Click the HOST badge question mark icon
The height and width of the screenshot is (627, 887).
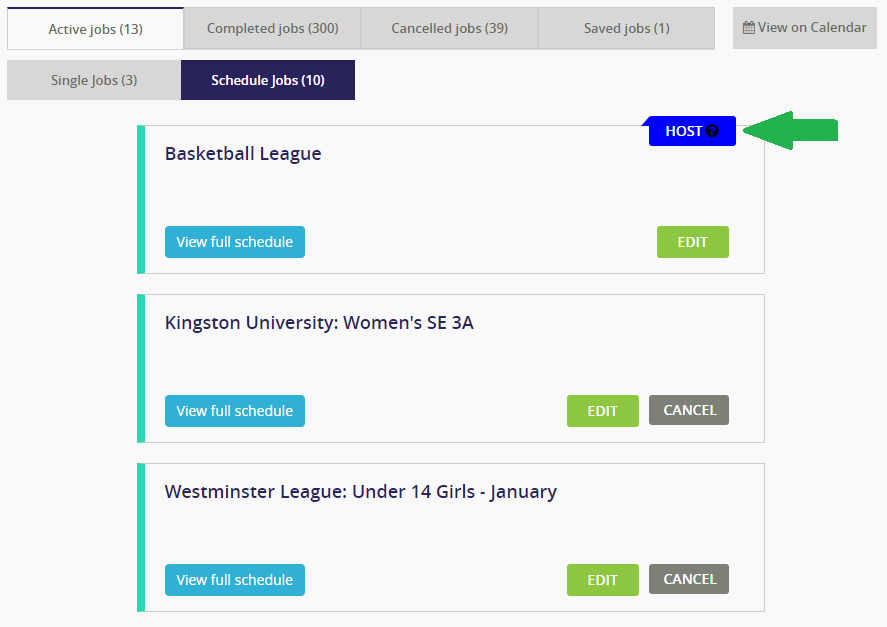point(712,131)
